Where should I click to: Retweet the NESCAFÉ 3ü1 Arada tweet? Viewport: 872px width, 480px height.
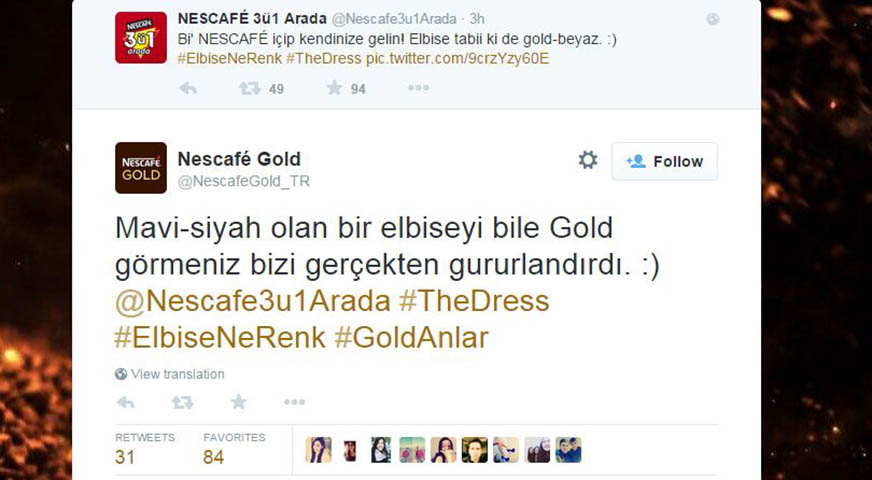250,88
